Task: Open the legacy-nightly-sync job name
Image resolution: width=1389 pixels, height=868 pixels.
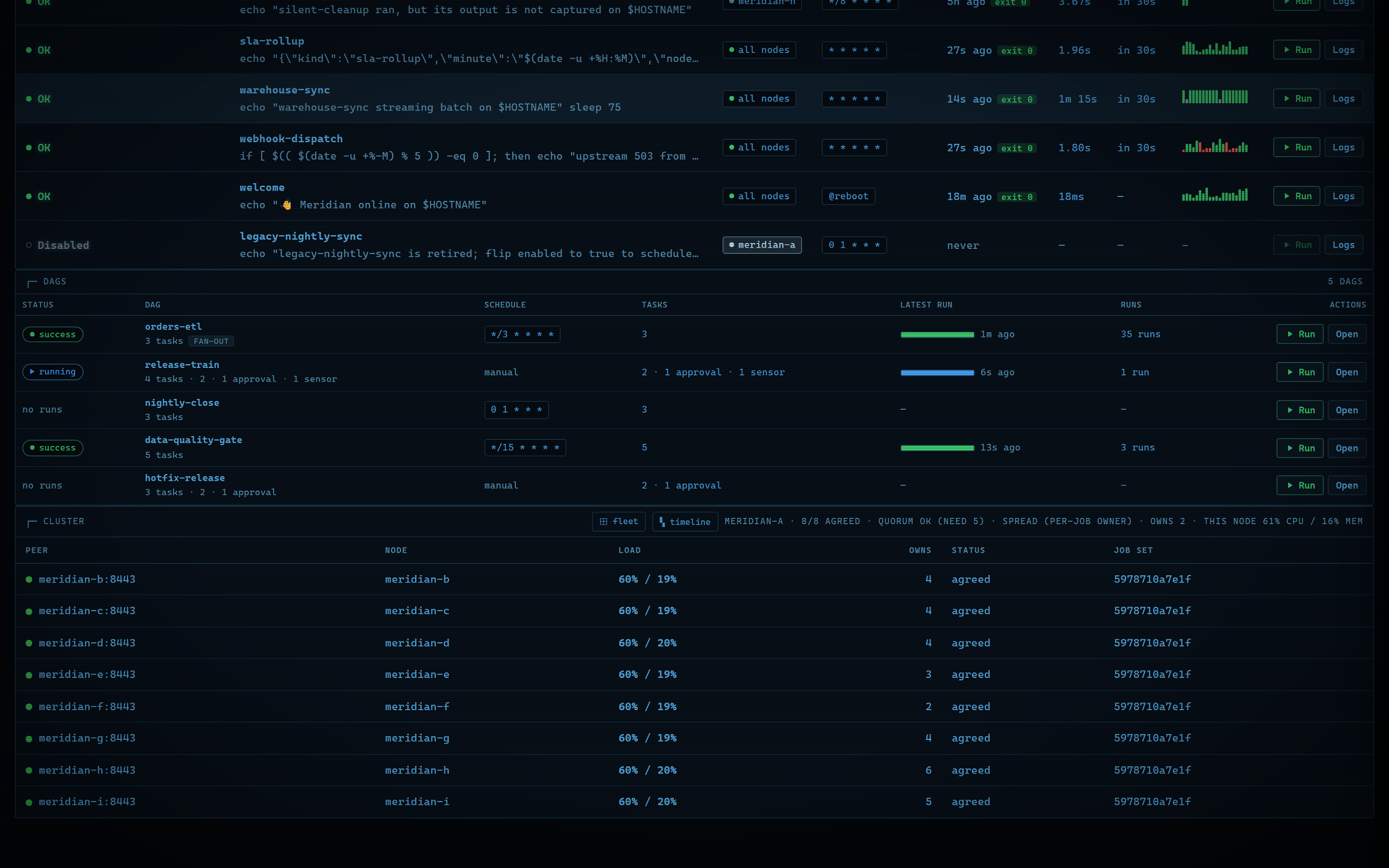Action: (301, 236)
